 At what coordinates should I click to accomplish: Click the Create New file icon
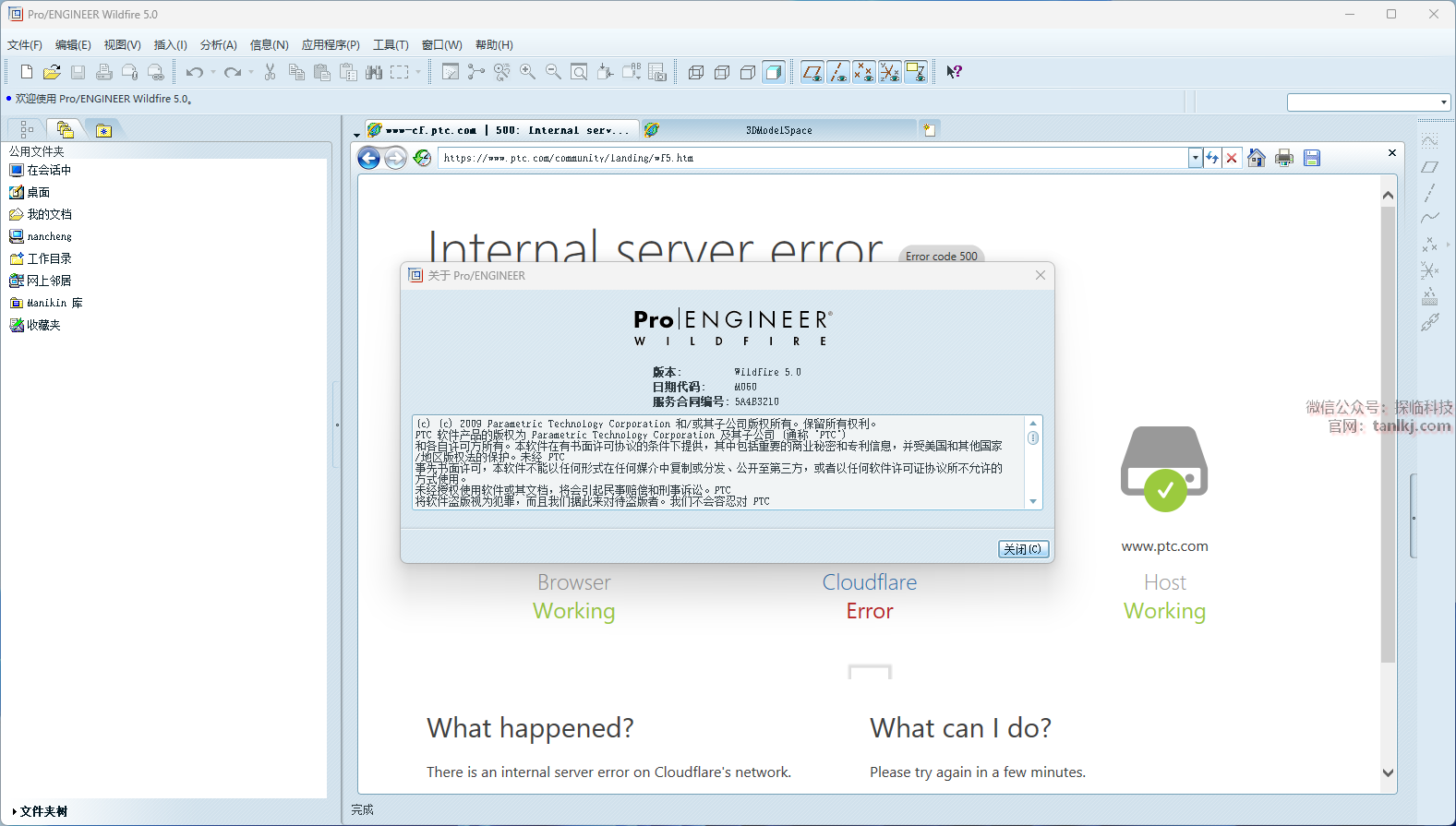point(27,72)
